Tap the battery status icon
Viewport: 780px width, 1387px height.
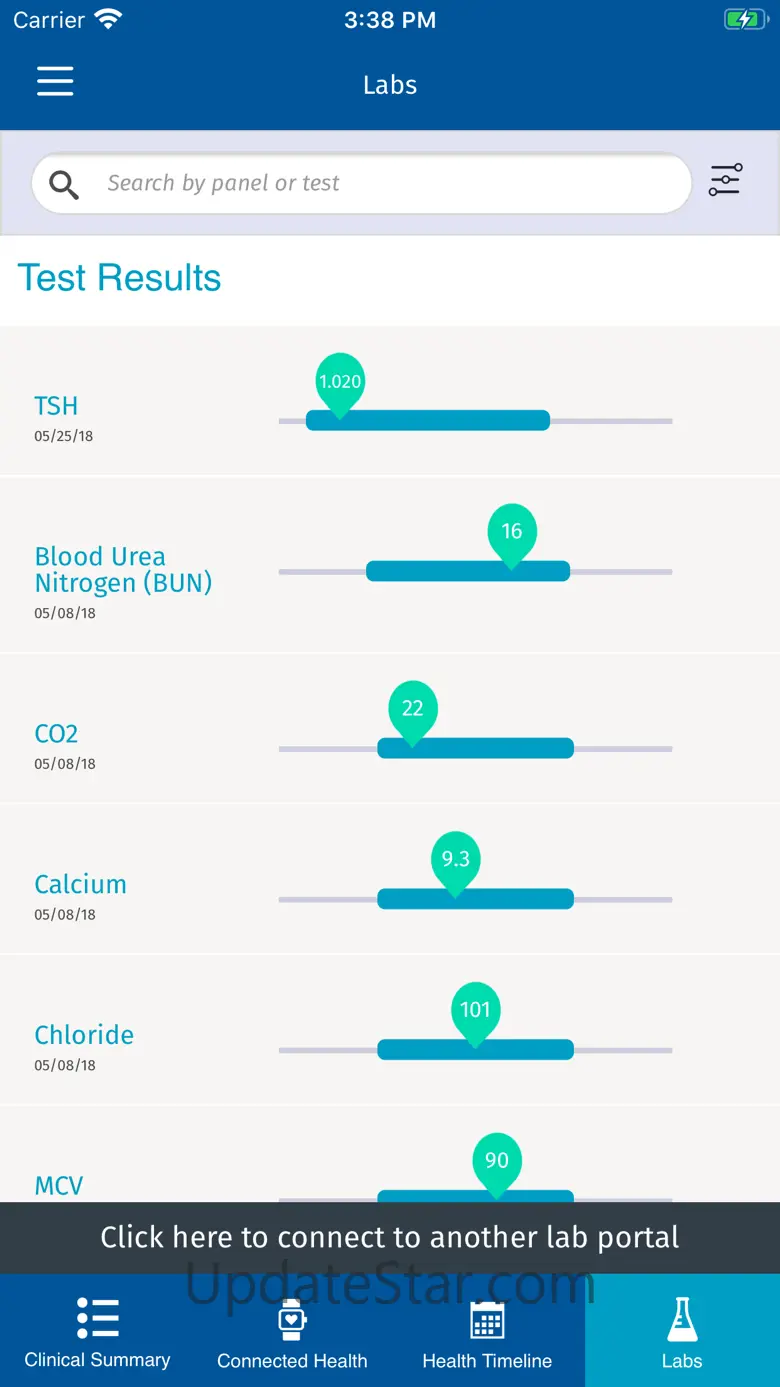click(x=745, y=20)
